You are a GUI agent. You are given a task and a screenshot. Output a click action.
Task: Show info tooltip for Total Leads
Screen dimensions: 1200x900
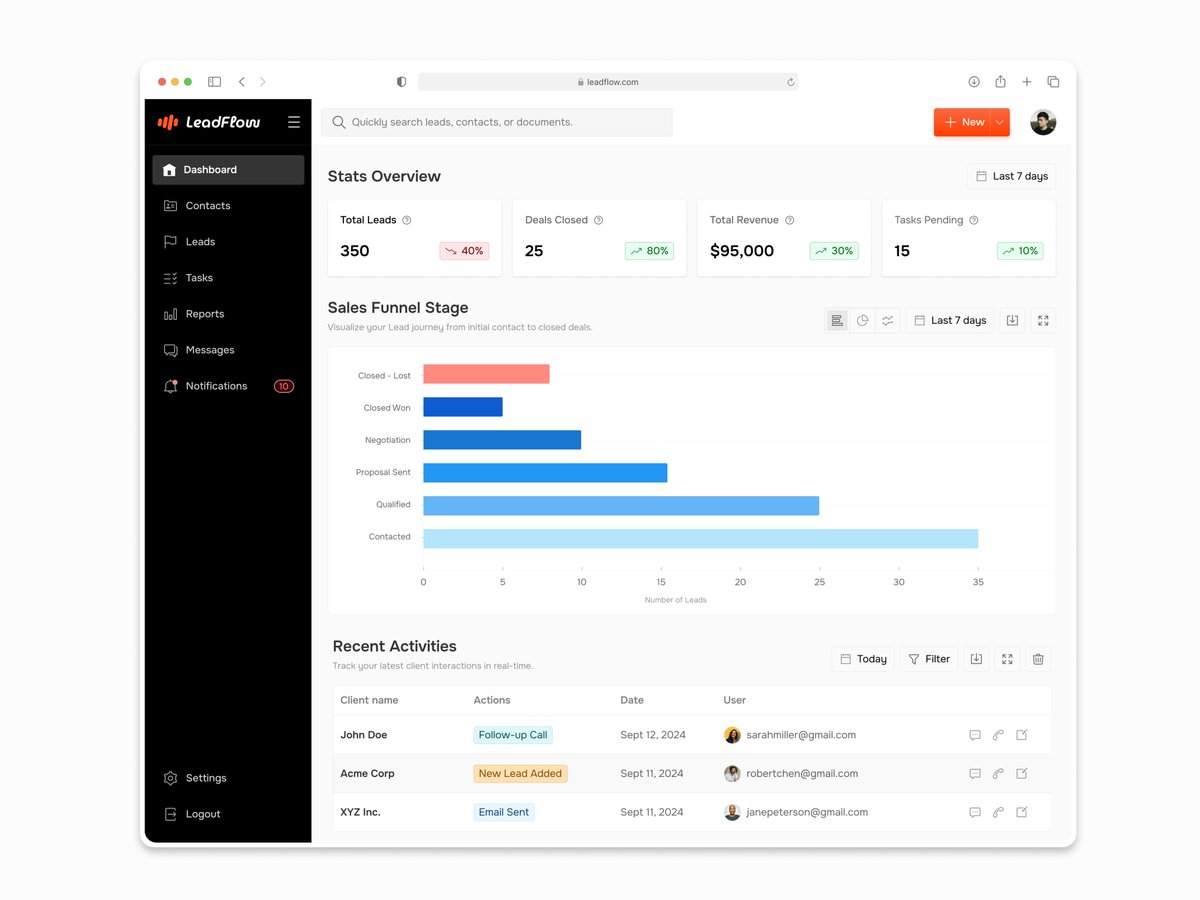pyautogui.click(x=406, y=220)
